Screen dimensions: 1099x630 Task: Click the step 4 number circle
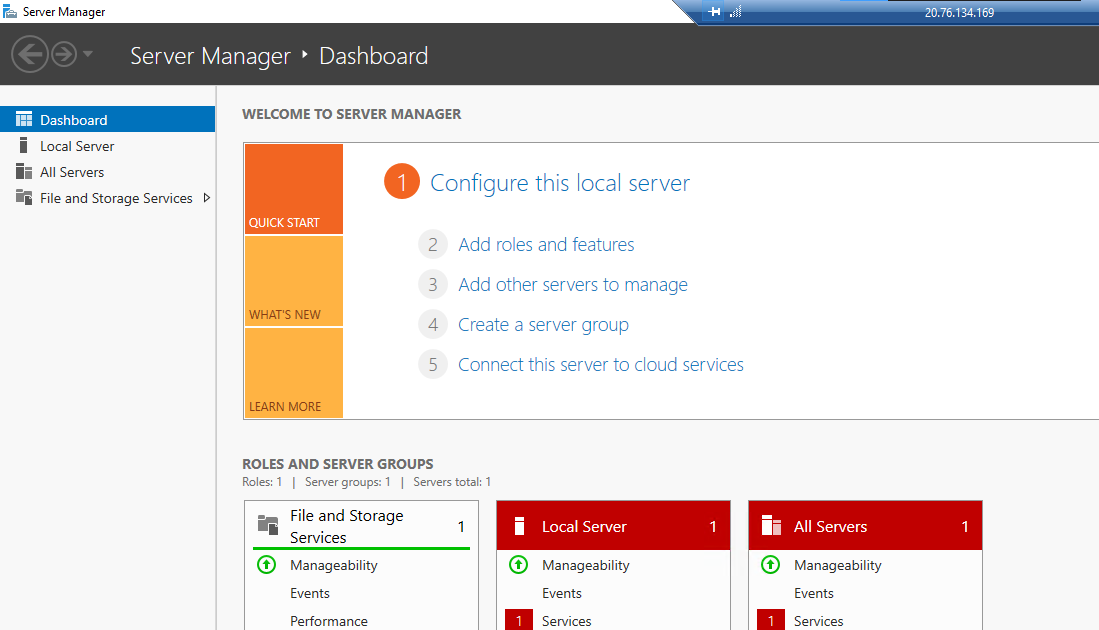point(432,324)
